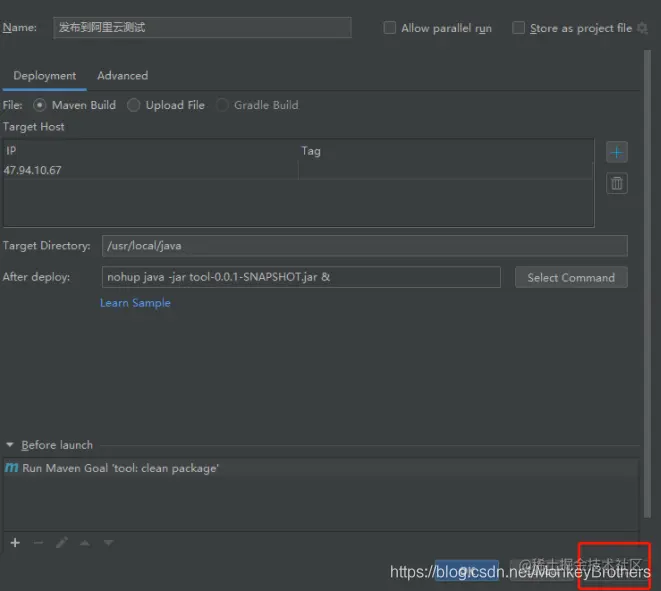Select the Maven Build radio option

click(40, 105)
